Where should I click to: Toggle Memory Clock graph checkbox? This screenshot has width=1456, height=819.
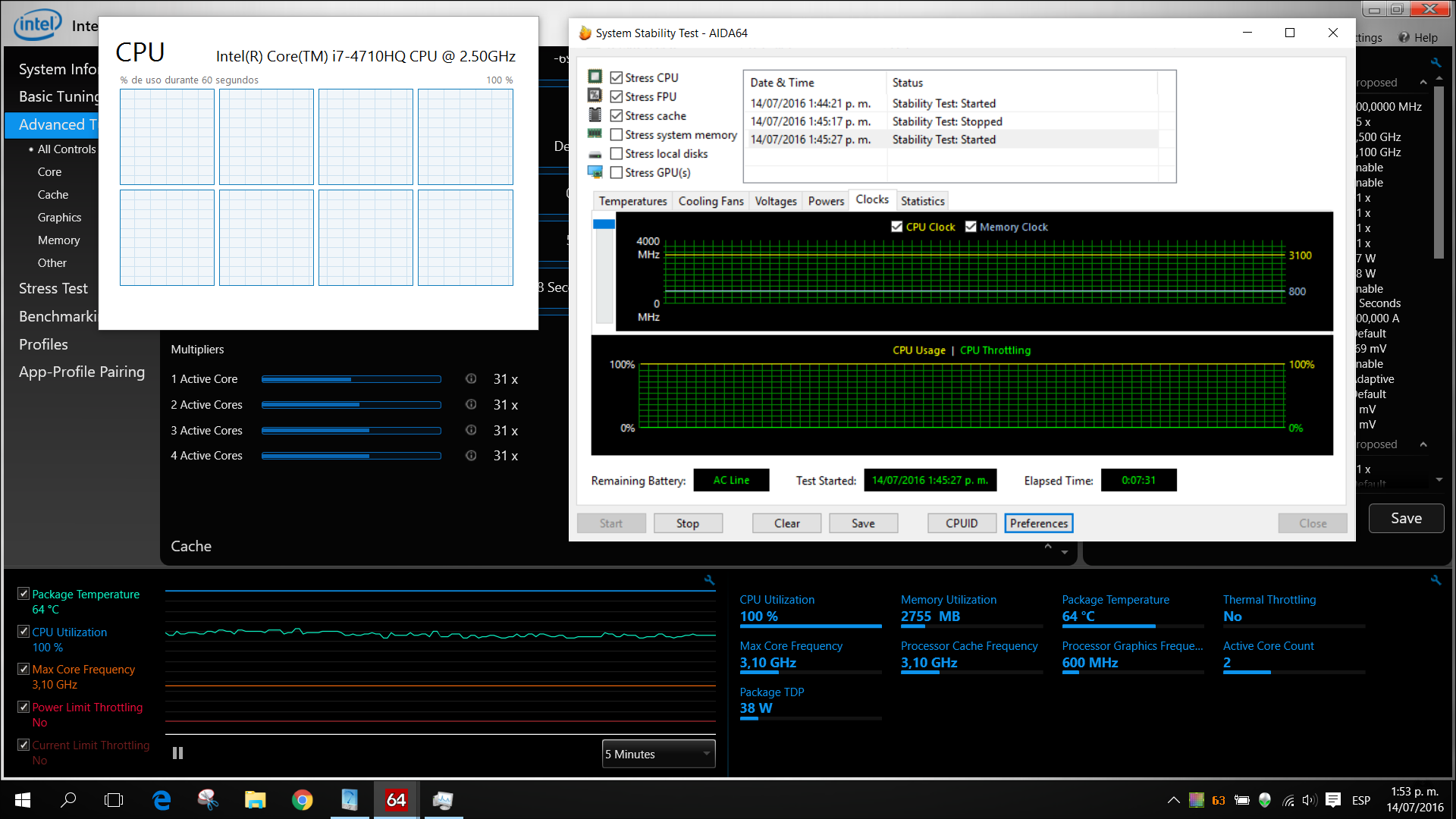[x=971, y=227]
